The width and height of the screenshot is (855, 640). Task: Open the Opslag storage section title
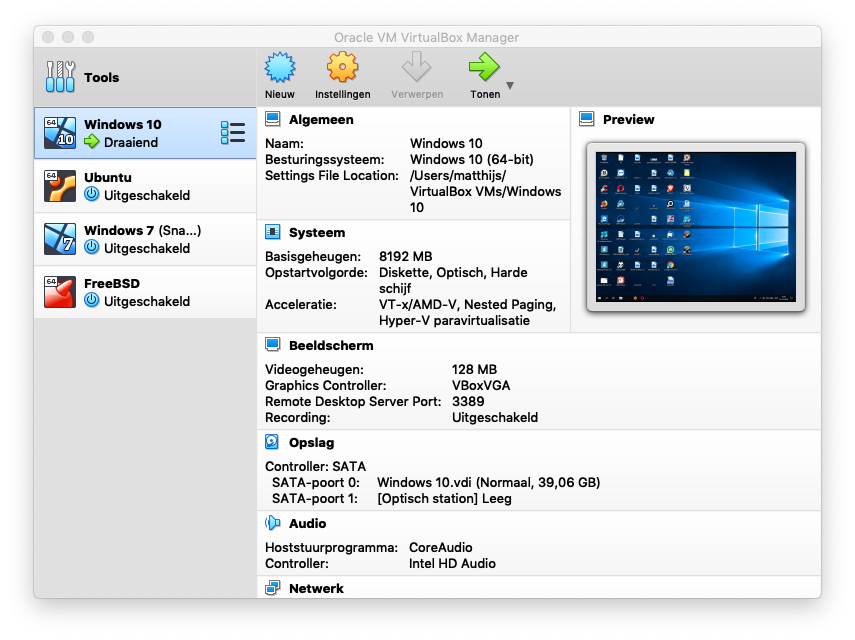coord(311,442)
